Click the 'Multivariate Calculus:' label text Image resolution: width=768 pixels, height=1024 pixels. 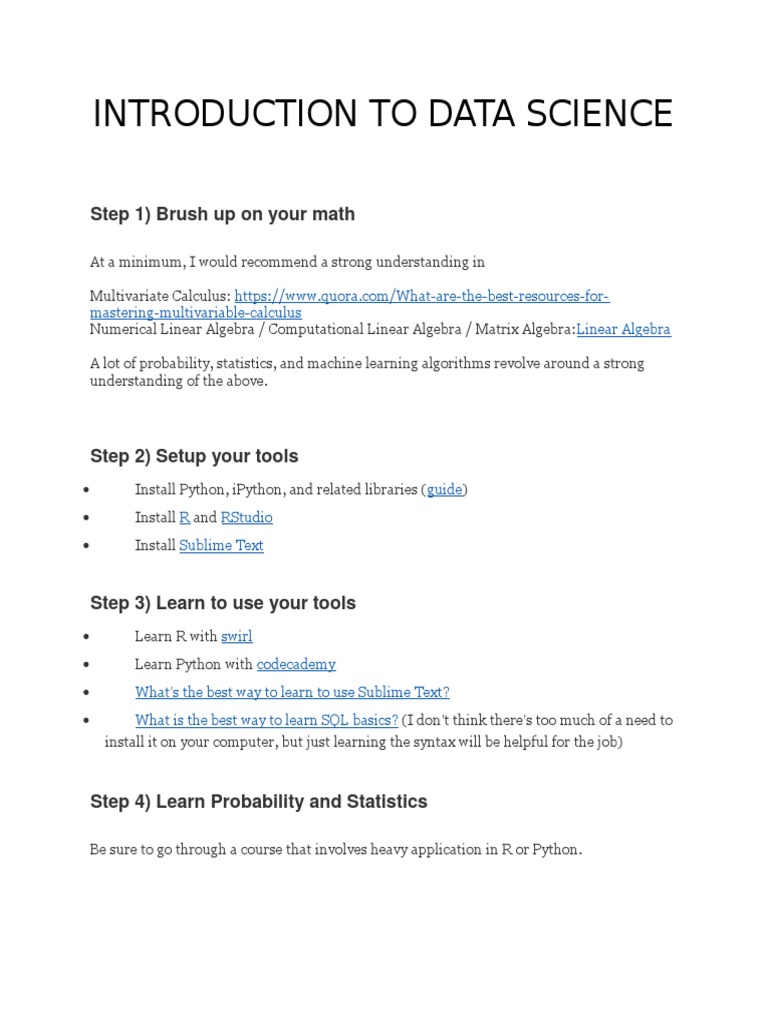click(x=160, y=297)
